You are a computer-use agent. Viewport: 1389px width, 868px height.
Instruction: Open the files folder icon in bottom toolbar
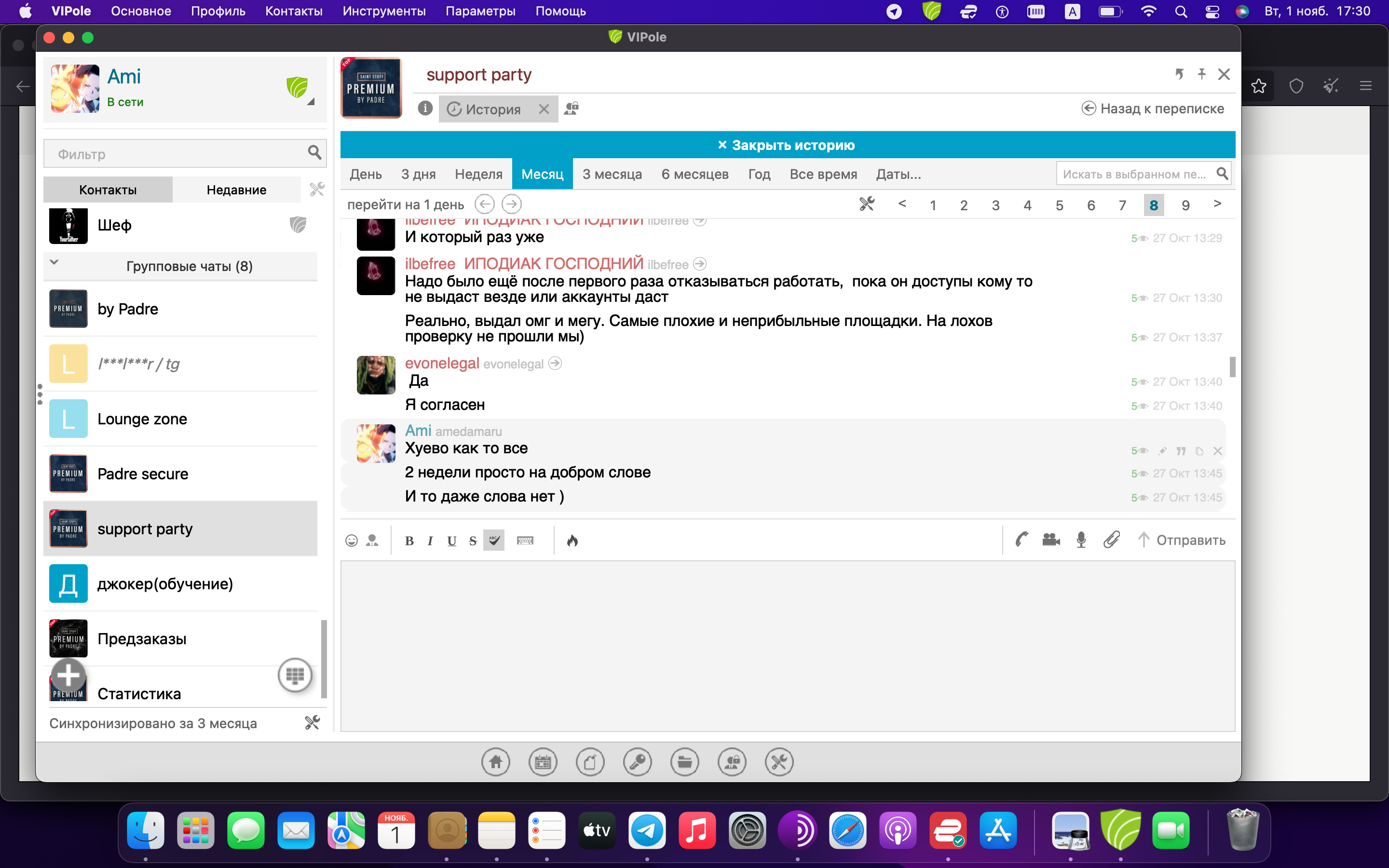685,762
